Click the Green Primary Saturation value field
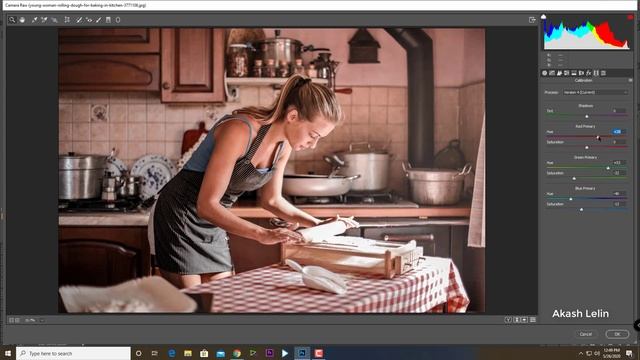The image size is (640, 360). tap(619, 173)
